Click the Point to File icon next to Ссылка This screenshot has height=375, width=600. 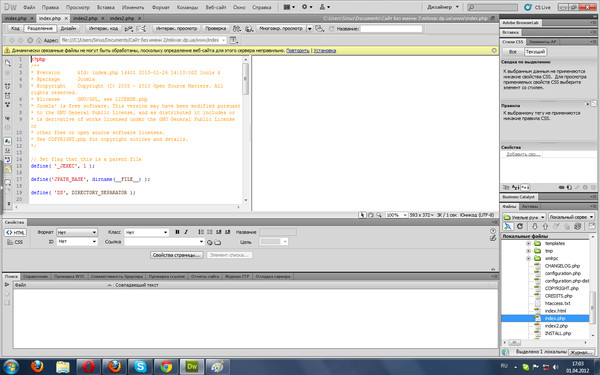tap(209, 242)
